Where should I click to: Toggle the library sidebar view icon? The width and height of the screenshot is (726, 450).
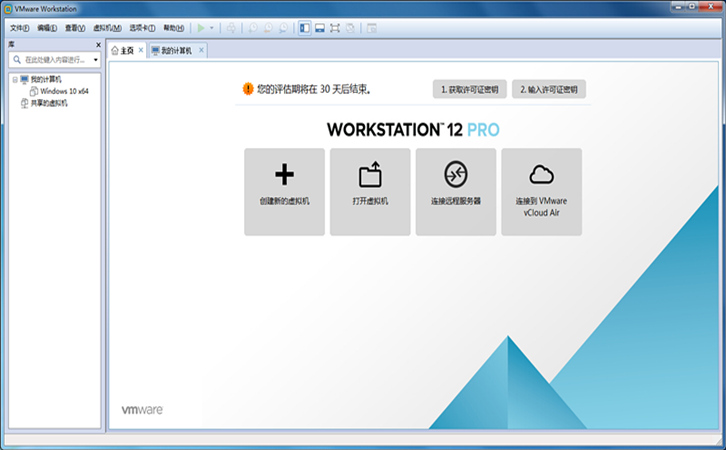click(304, 28)
